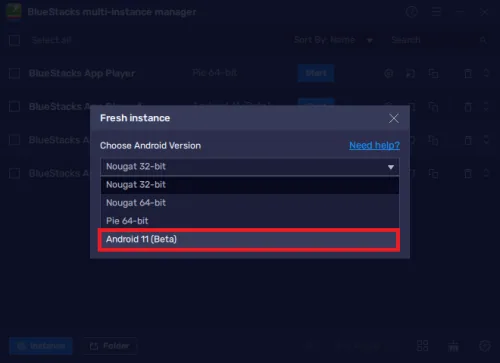Choose Nougat 64-bit option
The width and height of the screenshot is (500, 363).
(250, 203)
